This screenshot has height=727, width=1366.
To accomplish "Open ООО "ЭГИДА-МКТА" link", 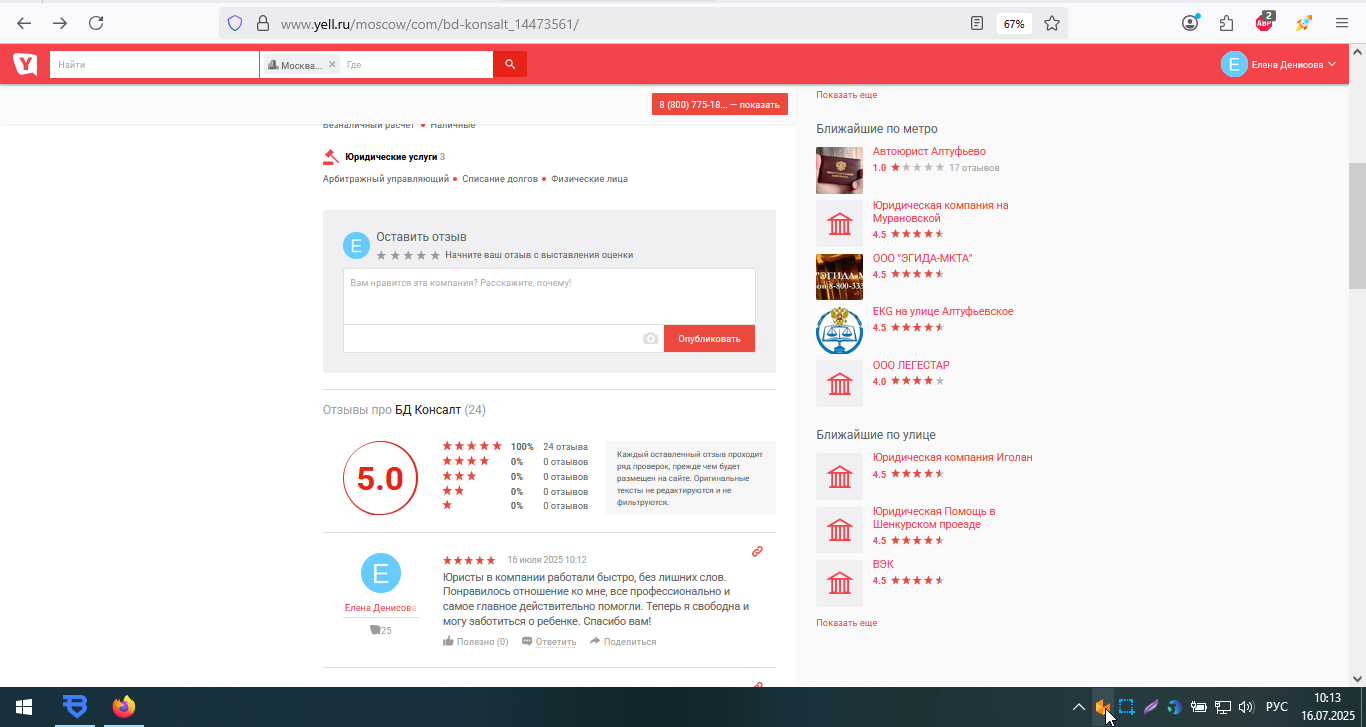I will [x=922, y=258].
